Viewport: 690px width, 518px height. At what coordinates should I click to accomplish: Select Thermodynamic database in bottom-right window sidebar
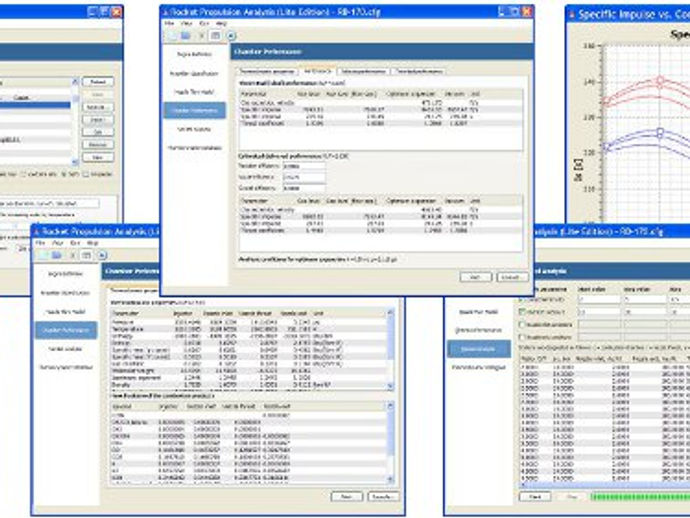[x=478, y=367]
